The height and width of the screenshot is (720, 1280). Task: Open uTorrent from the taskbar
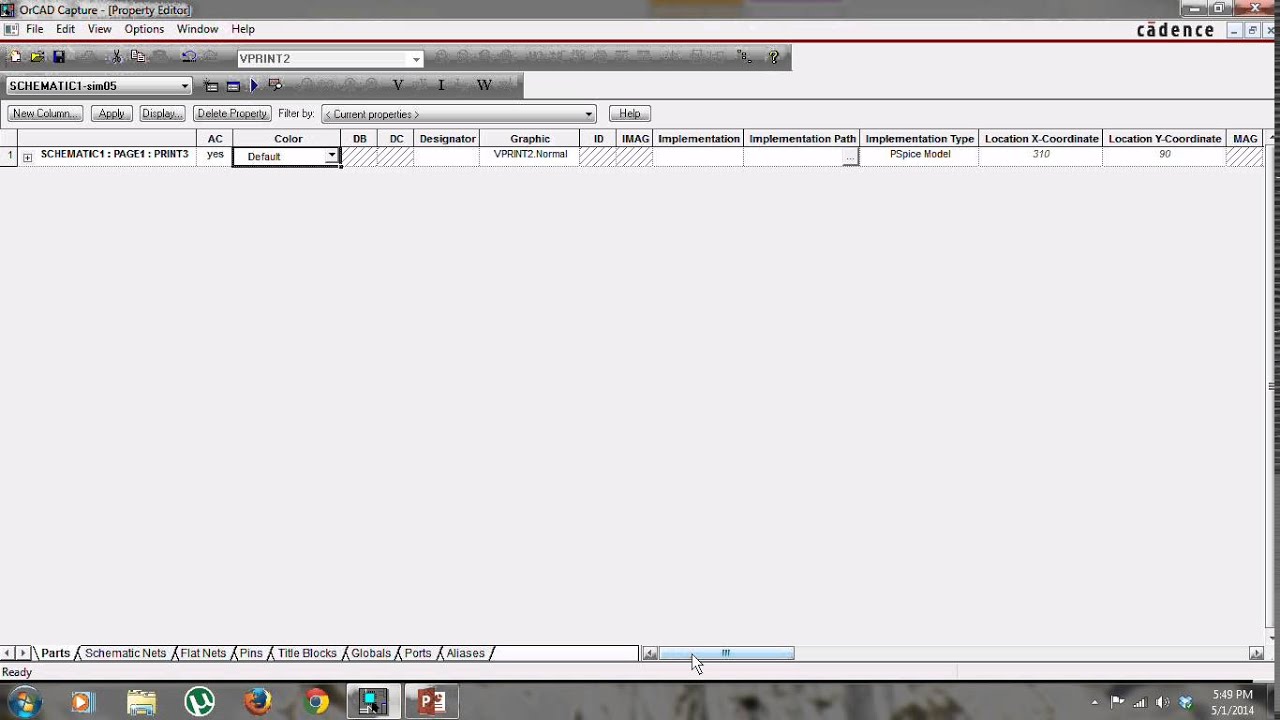pyautogui.click(x=200, y=702)
